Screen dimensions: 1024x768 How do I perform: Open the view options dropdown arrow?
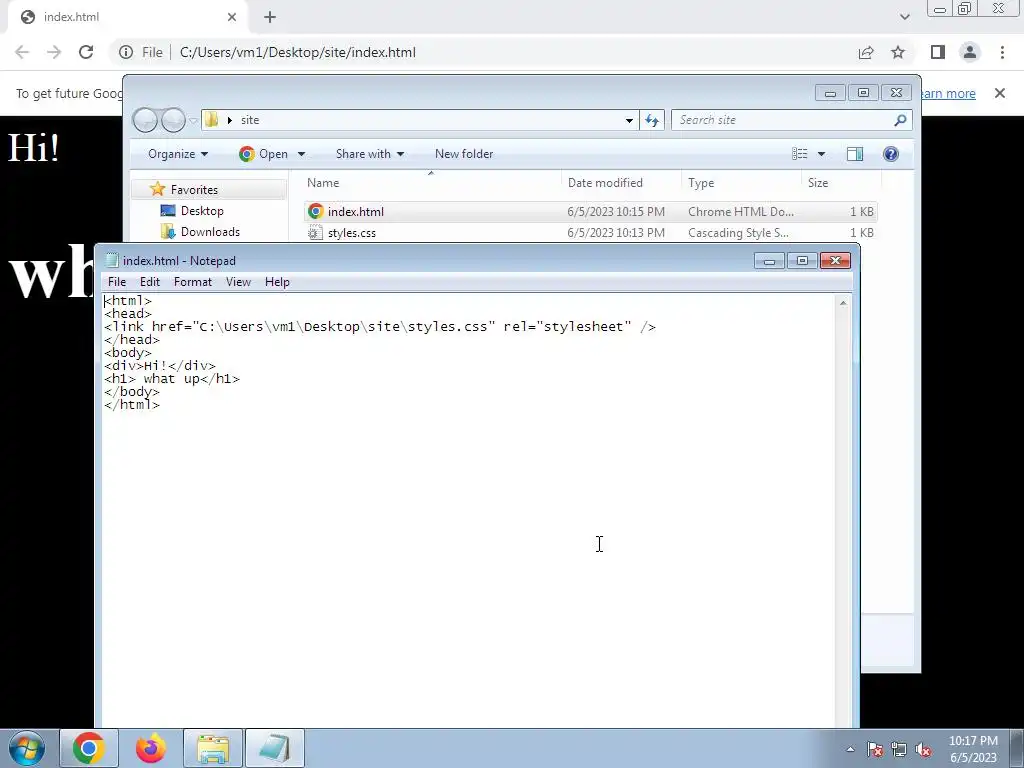tap(821, 154)
